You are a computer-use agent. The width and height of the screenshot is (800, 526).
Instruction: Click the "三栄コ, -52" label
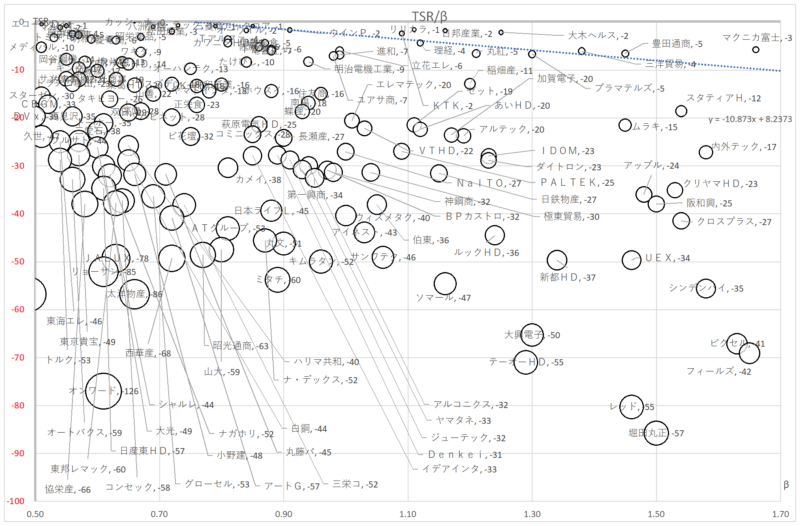coord(355,484)
